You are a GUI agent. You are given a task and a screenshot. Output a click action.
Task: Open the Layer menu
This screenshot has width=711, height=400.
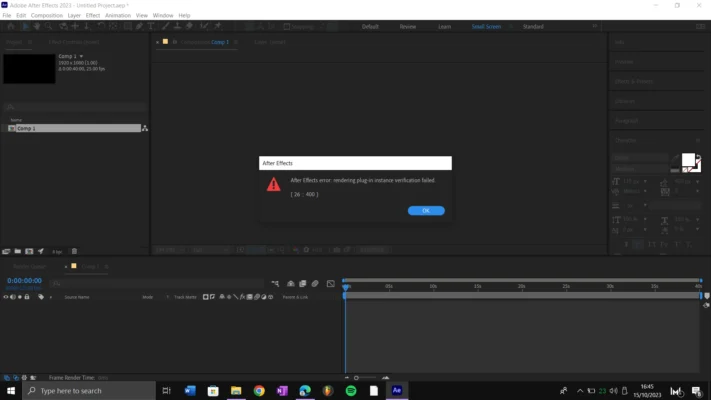pyautogui.click(x=74, y=15)
